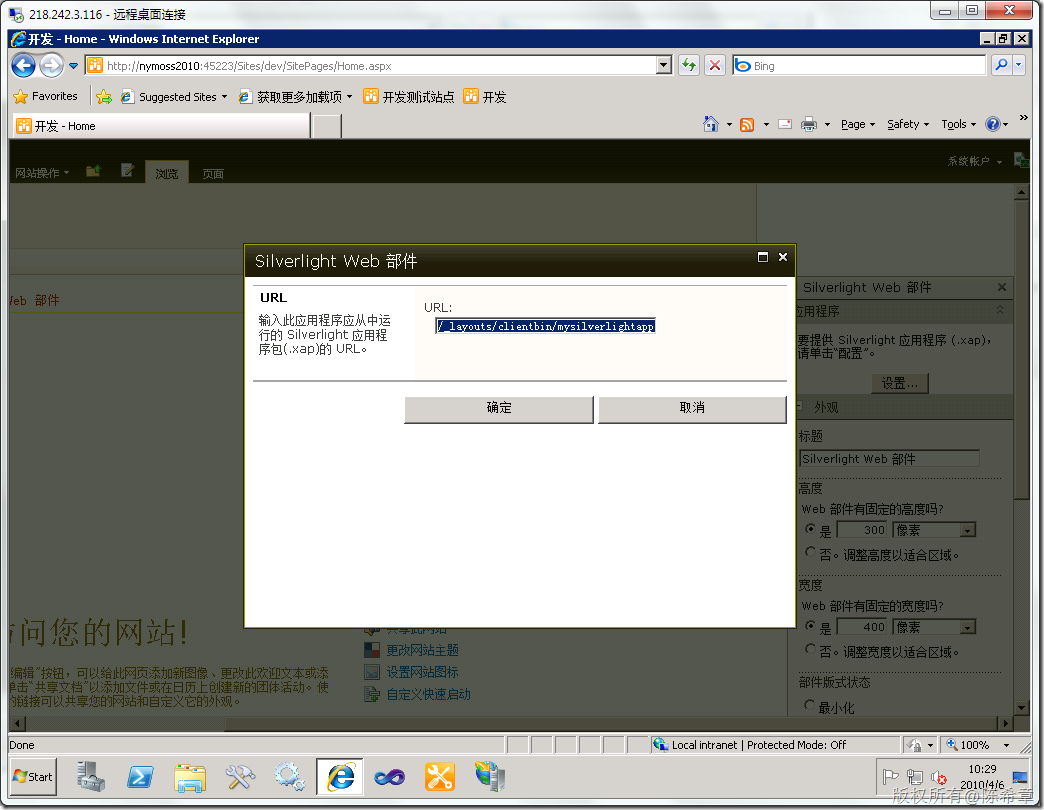The height and width of the screenshot is (810, 1044).
Task: Click the RSS feeds icon
Action: pos(747,124)
